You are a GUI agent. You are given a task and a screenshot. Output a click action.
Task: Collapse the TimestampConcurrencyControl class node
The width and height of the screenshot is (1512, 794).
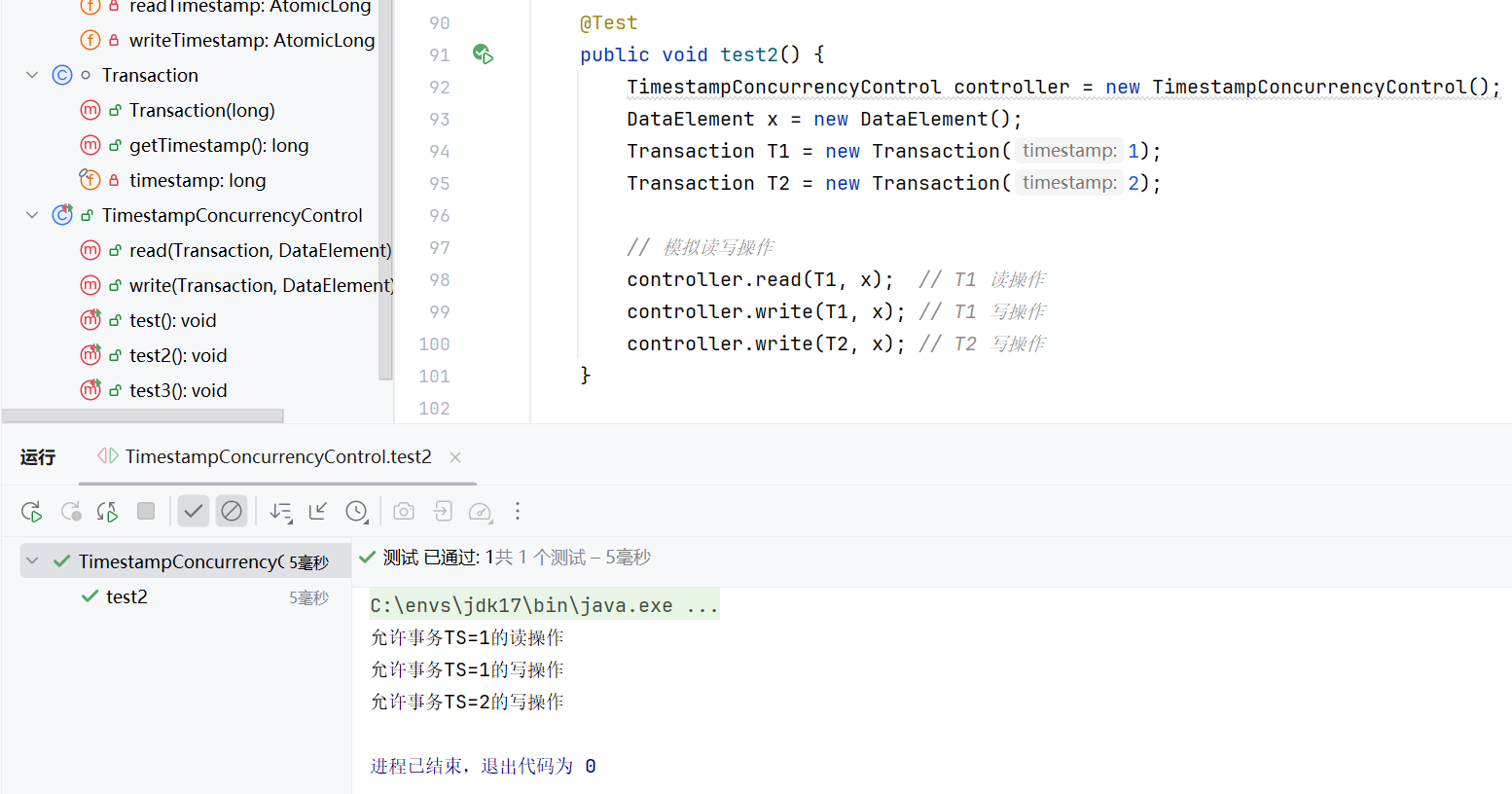32,215
